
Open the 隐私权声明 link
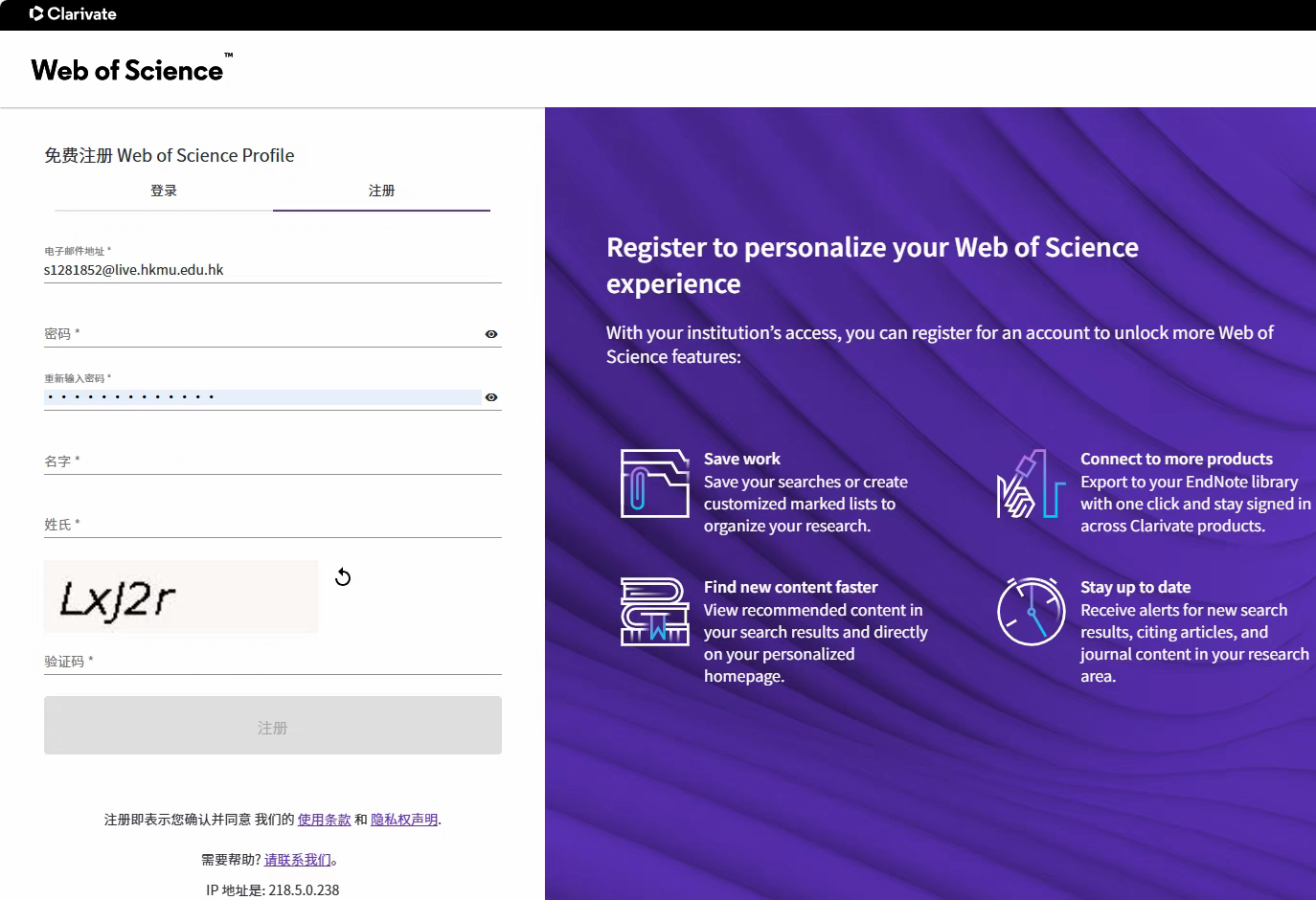tap(404, 820)
